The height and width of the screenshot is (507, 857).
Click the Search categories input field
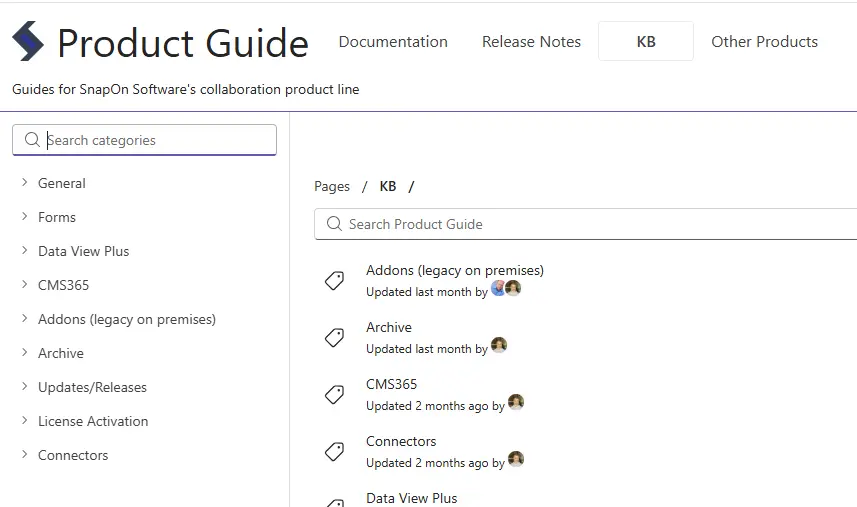pos(150,140)
